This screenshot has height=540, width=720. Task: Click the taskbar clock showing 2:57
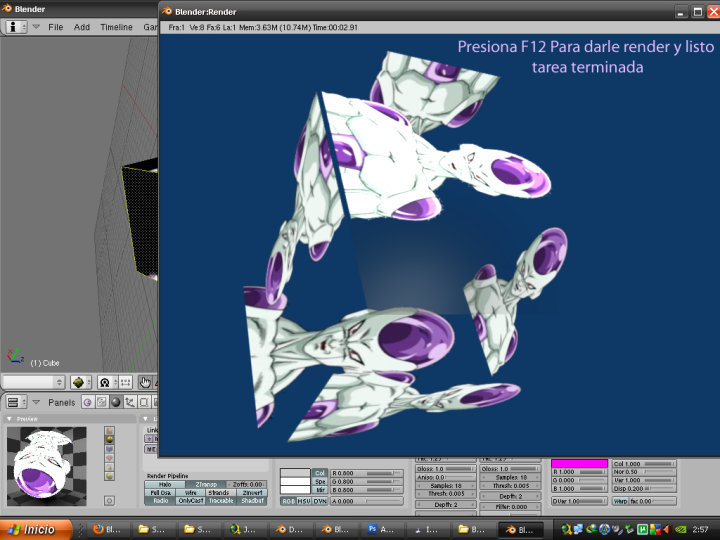coord(700,529)
